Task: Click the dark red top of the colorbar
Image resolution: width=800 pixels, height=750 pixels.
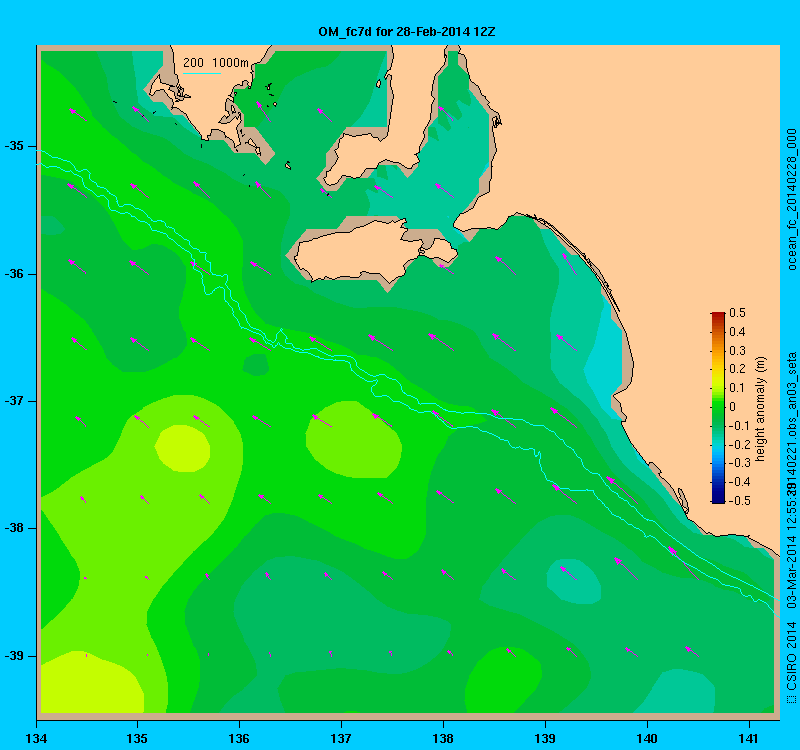Action: [718, 315]
